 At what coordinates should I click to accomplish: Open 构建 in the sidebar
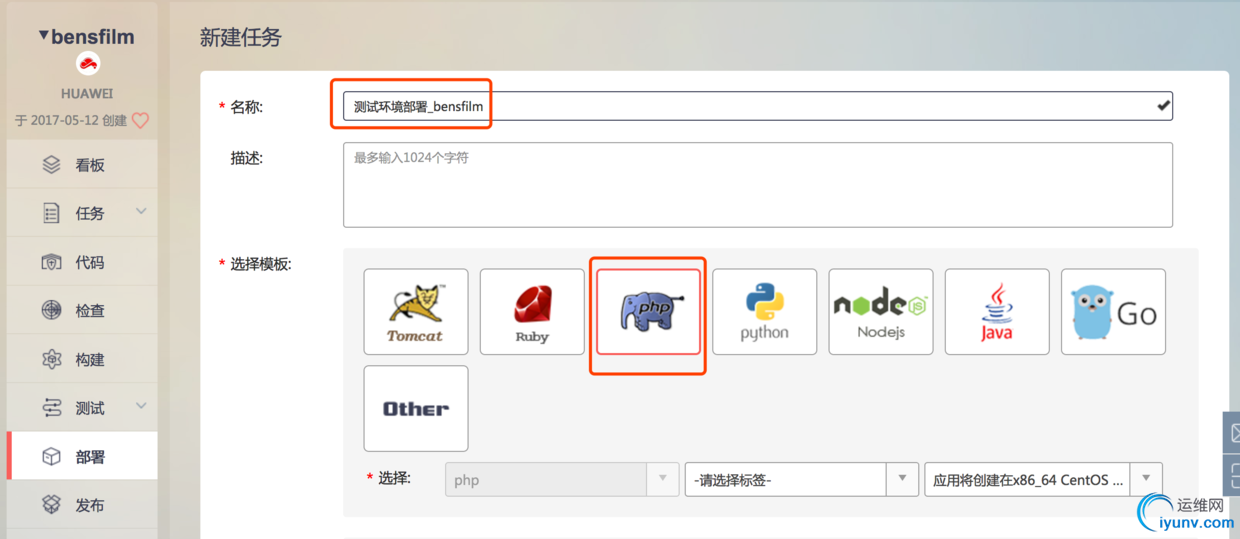click(82, 359)
